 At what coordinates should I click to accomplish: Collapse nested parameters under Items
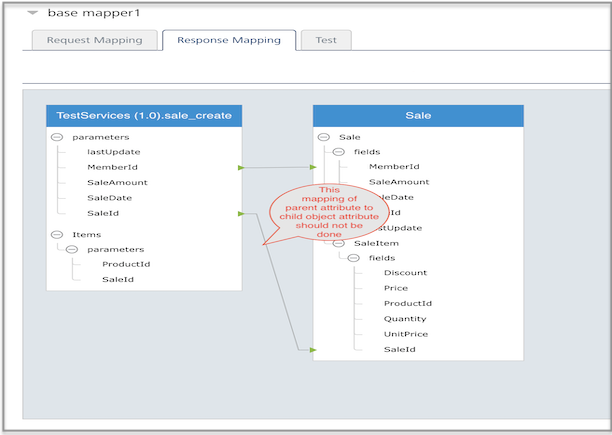(x=72, y=249)
